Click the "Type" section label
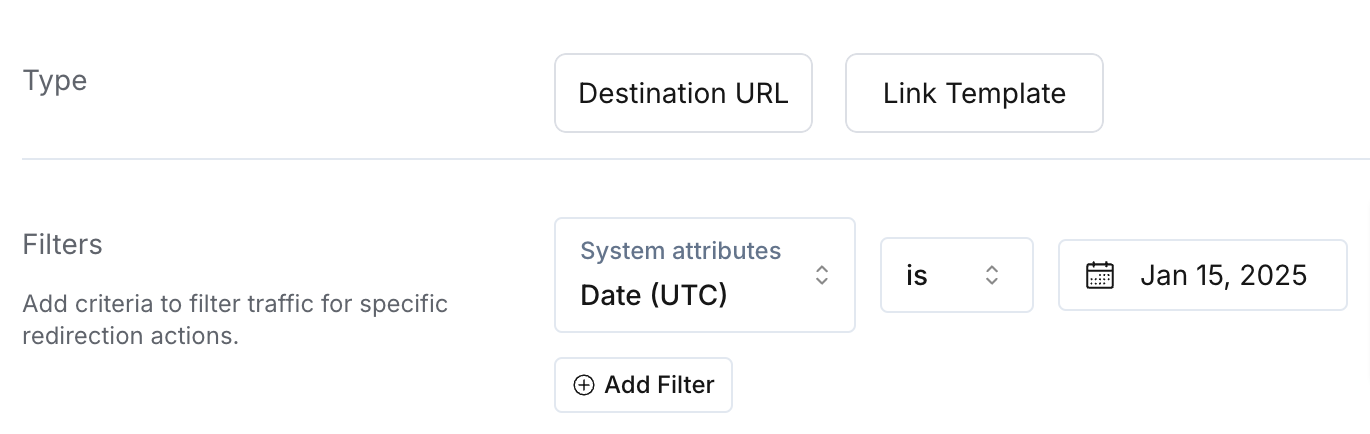 55,80
